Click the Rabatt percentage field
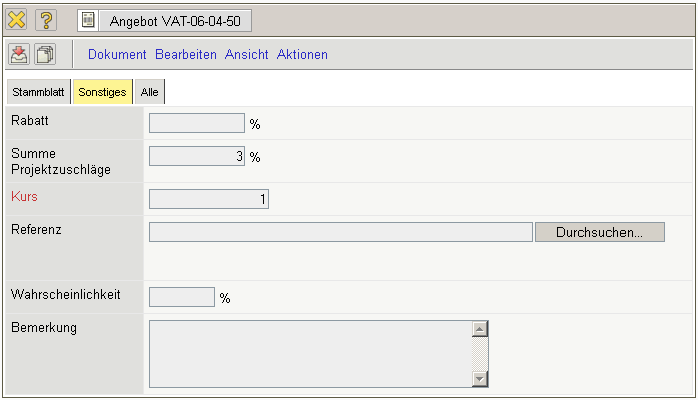698x400 pixels. click(x=196, y=123)
